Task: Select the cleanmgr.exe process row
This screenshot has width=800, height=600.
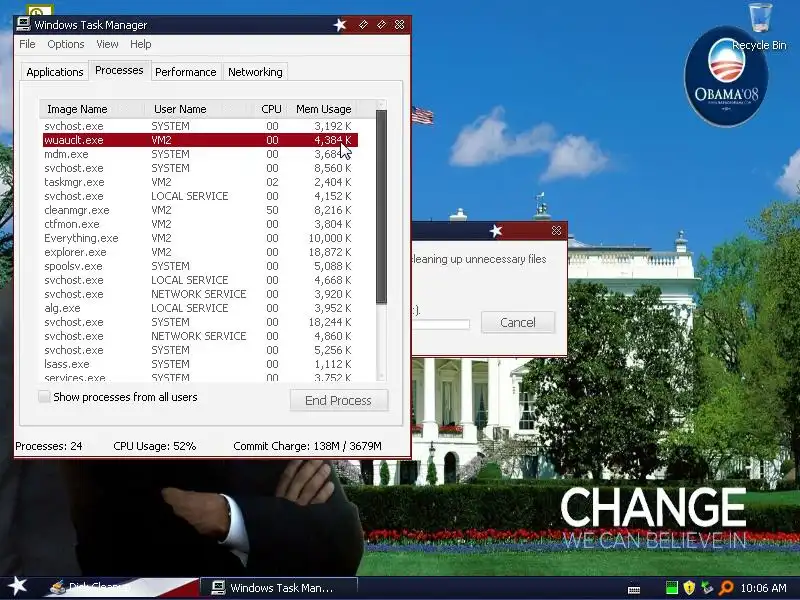Action: click(200, 210)
